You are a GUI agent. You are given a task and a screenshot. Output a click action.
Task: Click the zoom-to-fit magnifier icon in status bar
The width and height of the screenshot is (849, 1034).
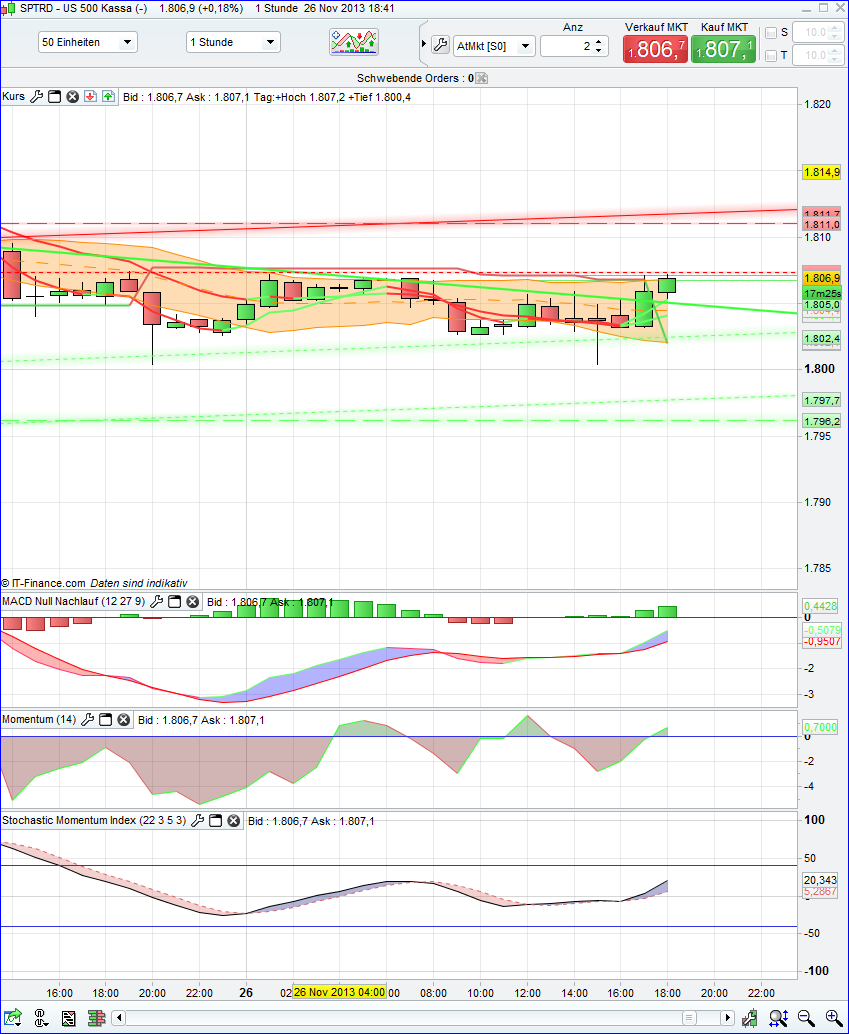(x=777, y=1018)
